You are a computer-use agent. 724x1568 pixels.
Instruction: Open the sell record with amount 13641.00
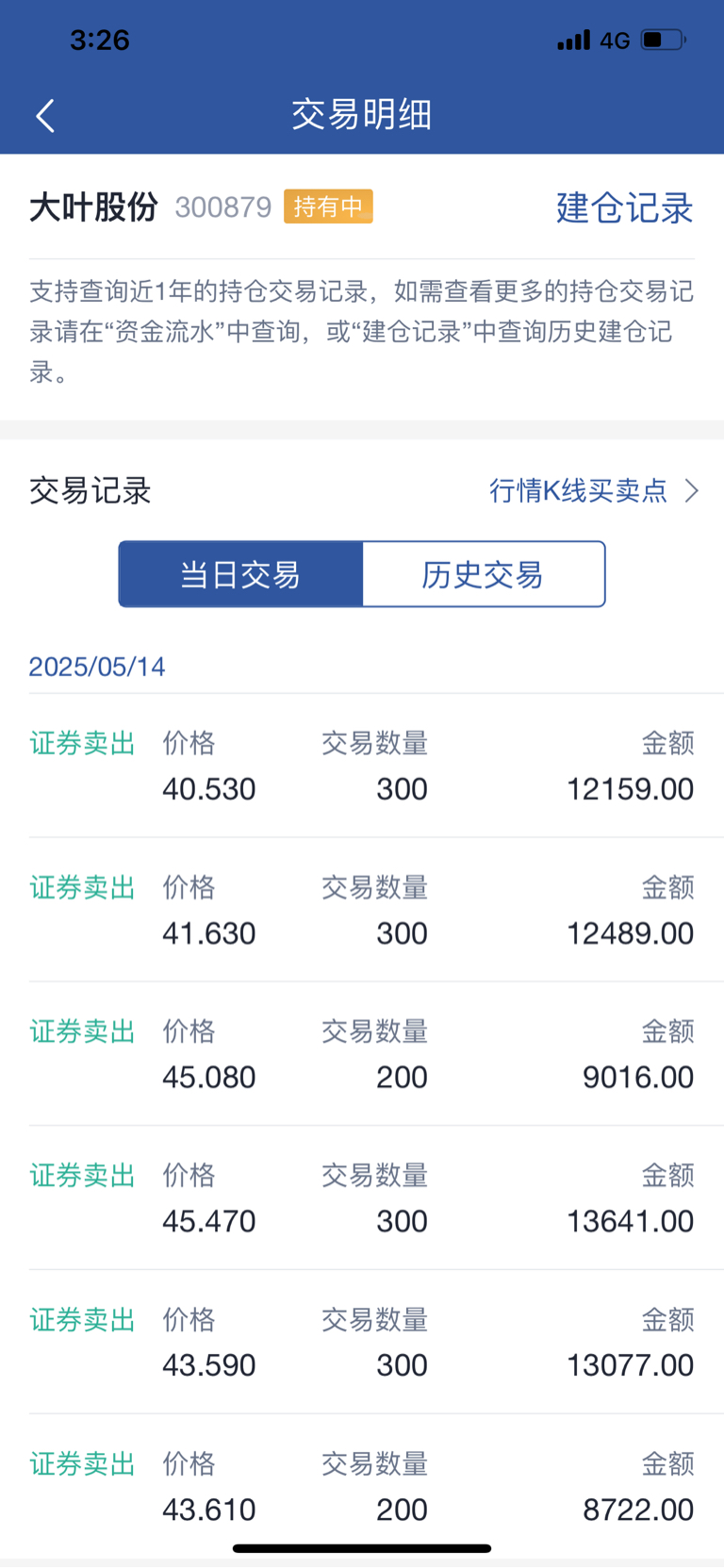[x=362, y=1198]
